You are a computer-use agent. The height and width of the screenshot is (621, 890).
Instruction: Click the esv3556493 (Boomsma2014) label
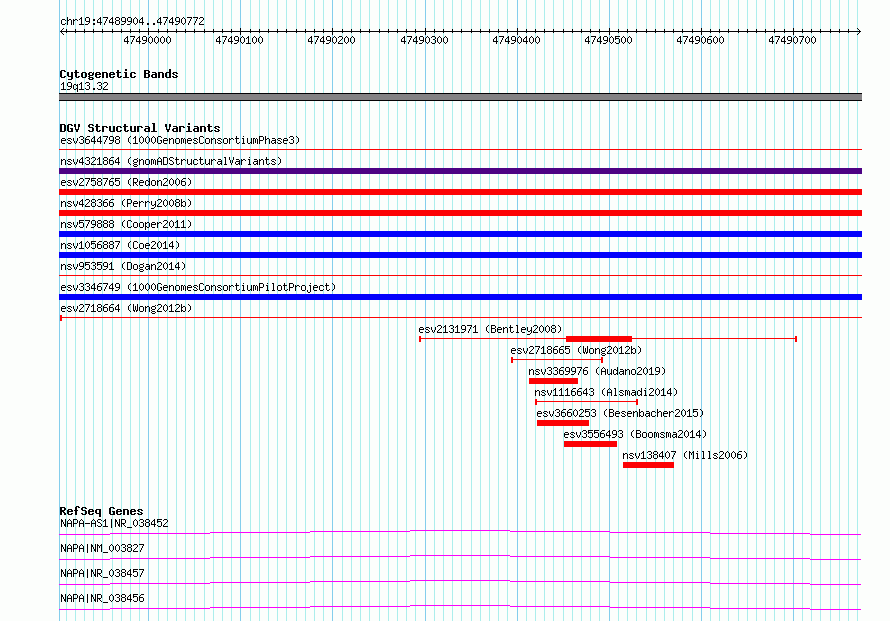(635, 434)
